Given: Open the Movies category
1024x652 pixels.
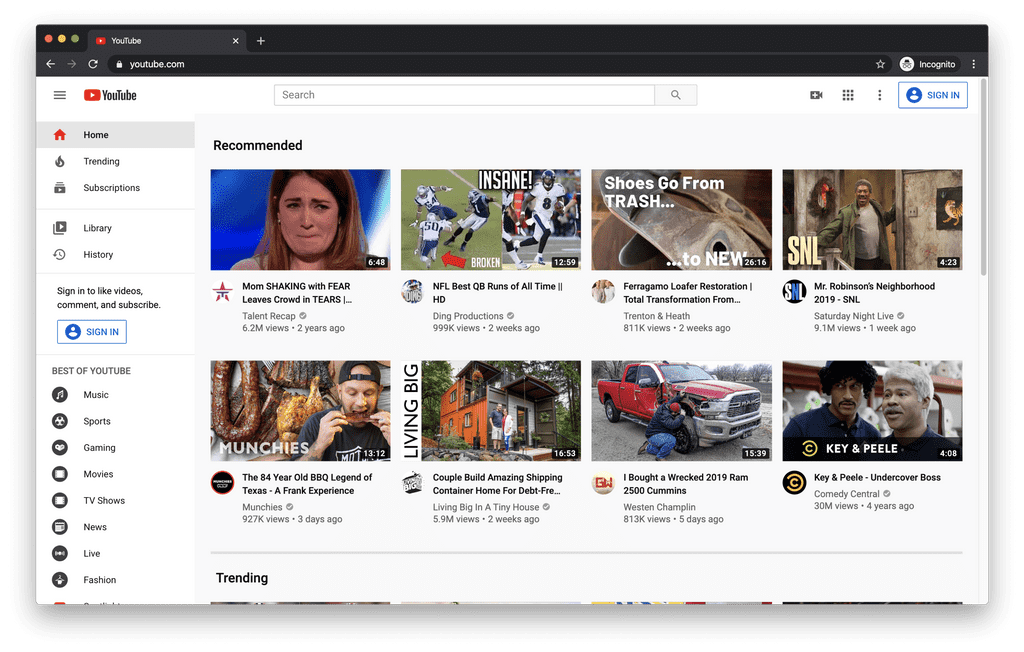Looking at the screenshot, I should pos(116,474).
